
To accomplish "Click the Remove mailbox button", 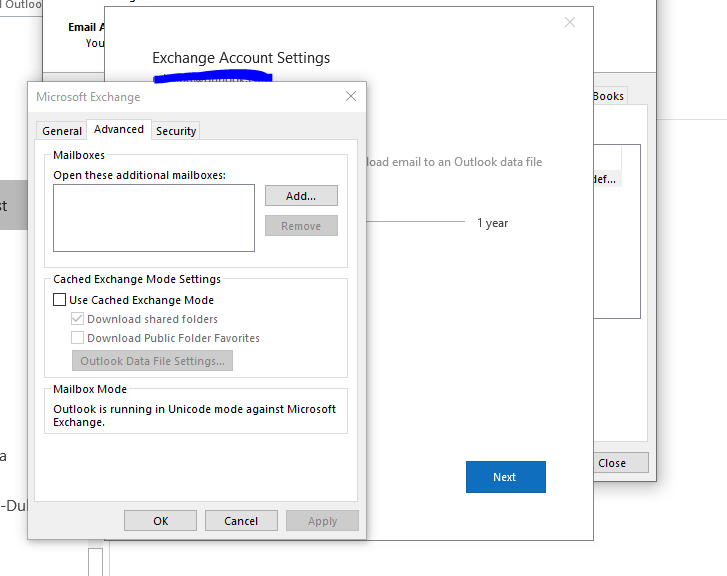I will coord(301,226).
